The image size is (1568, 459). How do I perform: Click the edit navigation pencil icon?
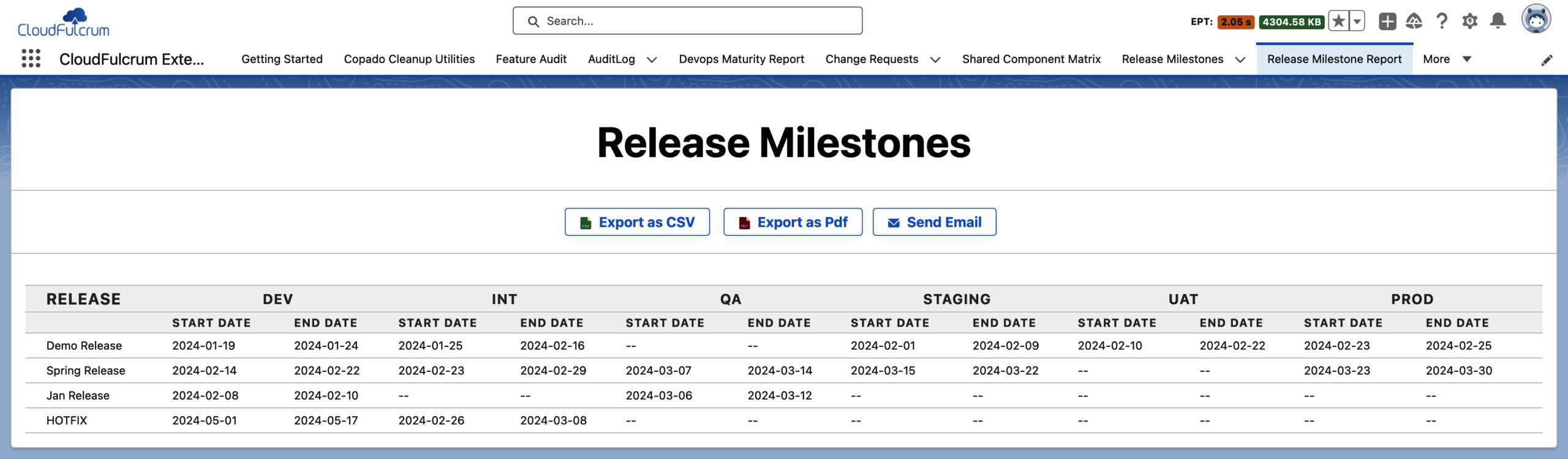[x=1547, y=59]
